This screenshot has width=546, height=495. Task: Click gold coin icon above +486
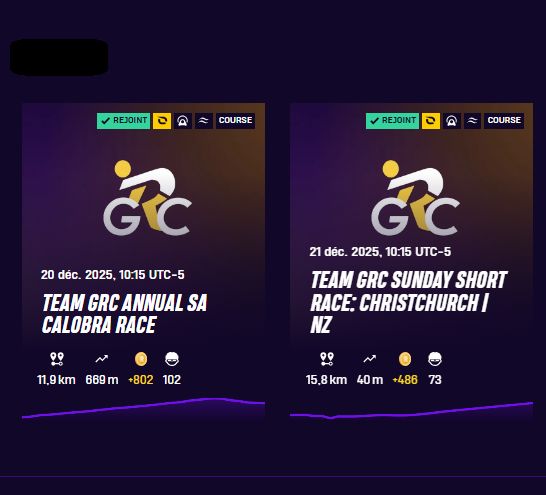pos(405,359)
